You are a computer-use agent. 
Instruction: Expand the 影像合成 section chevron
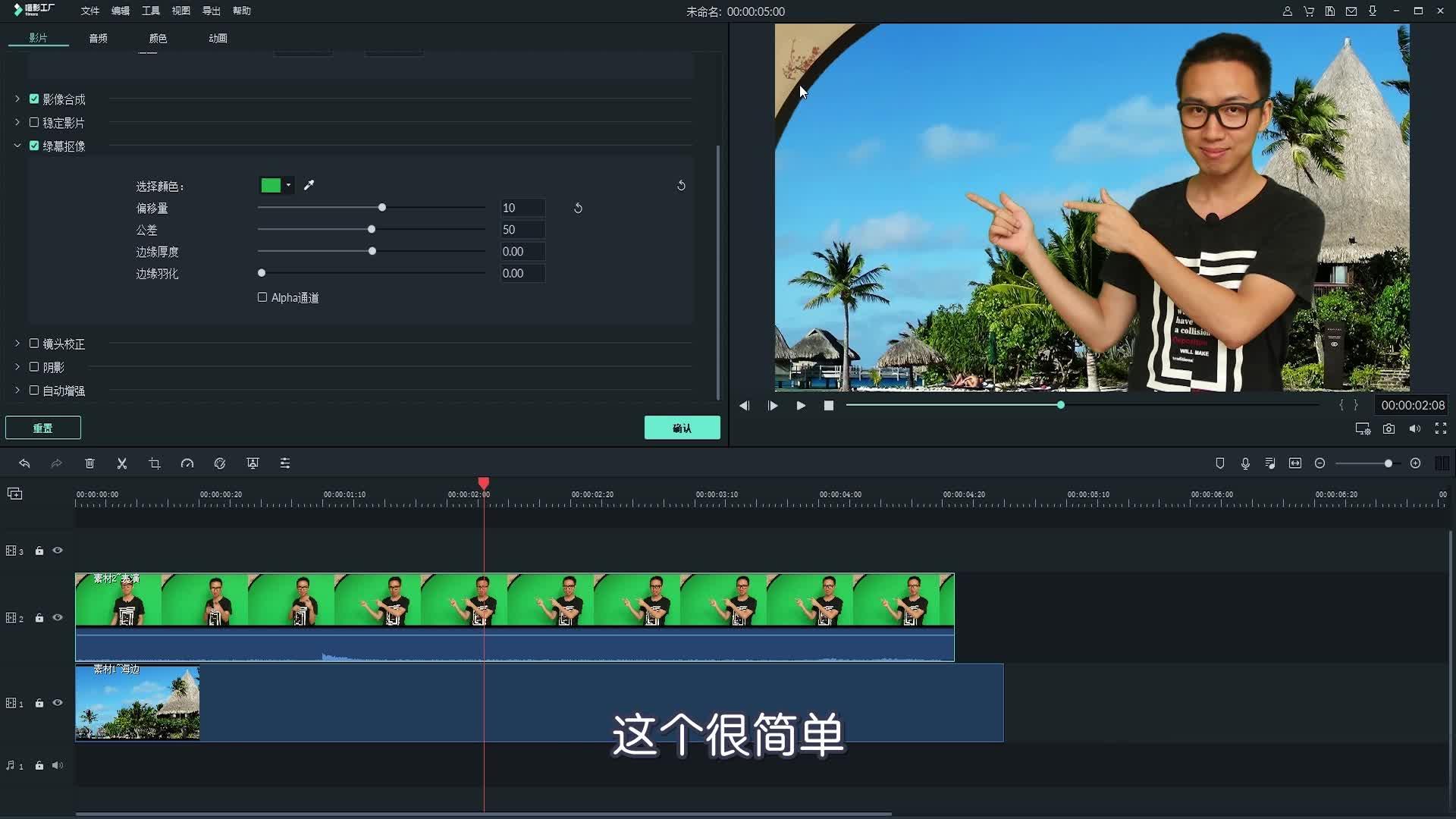(17, 99)
